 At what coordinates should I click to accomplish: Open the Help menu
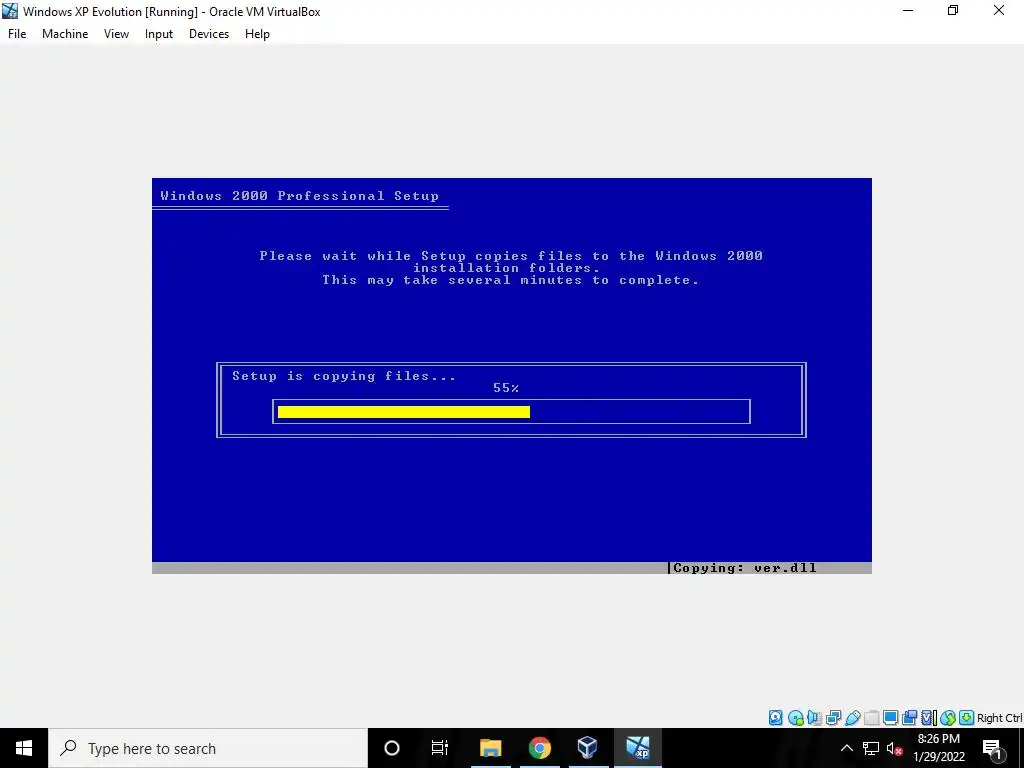[257, 34]
